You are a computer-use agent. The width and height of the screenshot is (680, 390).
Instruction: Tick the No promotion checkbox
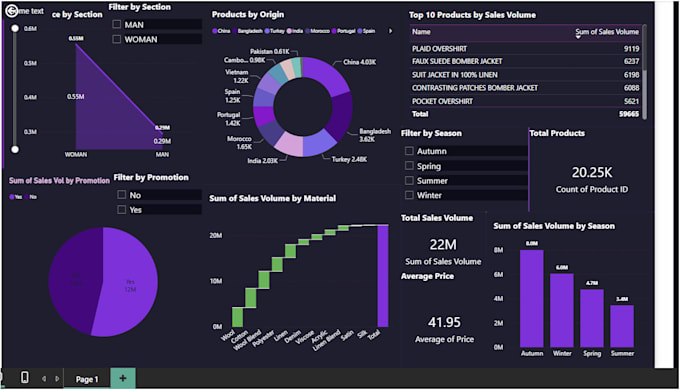pyautogui.click(x=121, y=195)
